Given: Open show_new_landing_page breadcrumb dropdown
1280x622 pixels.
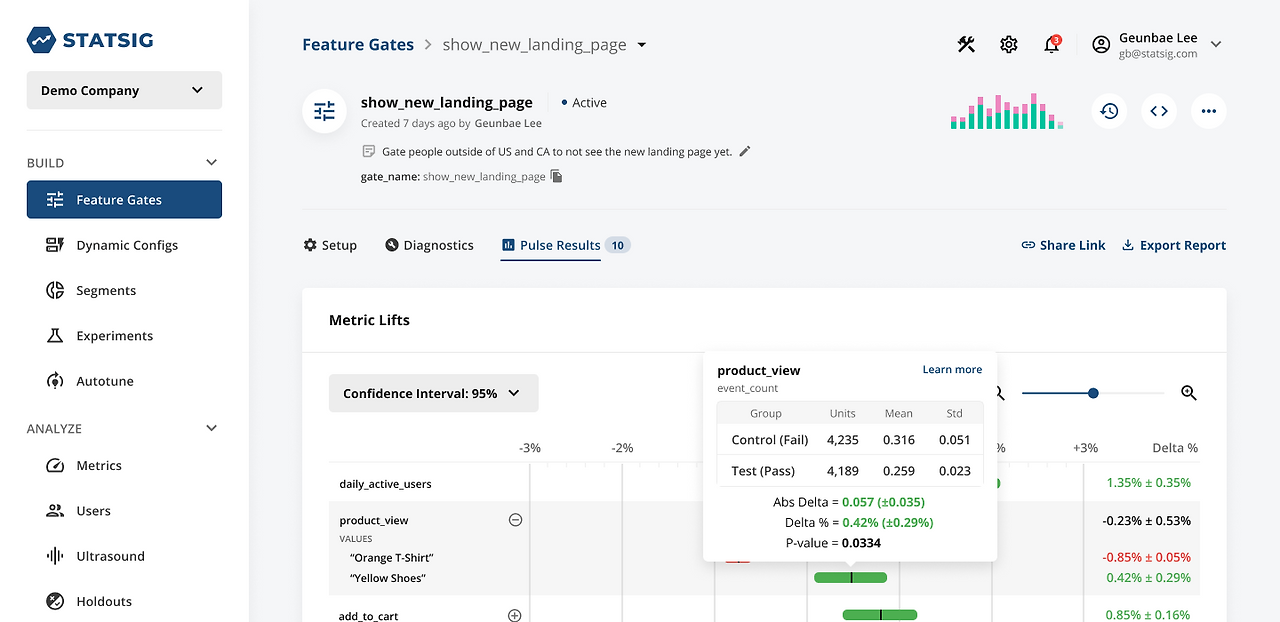Looking at the screenshot, I should tap(642, 44).
